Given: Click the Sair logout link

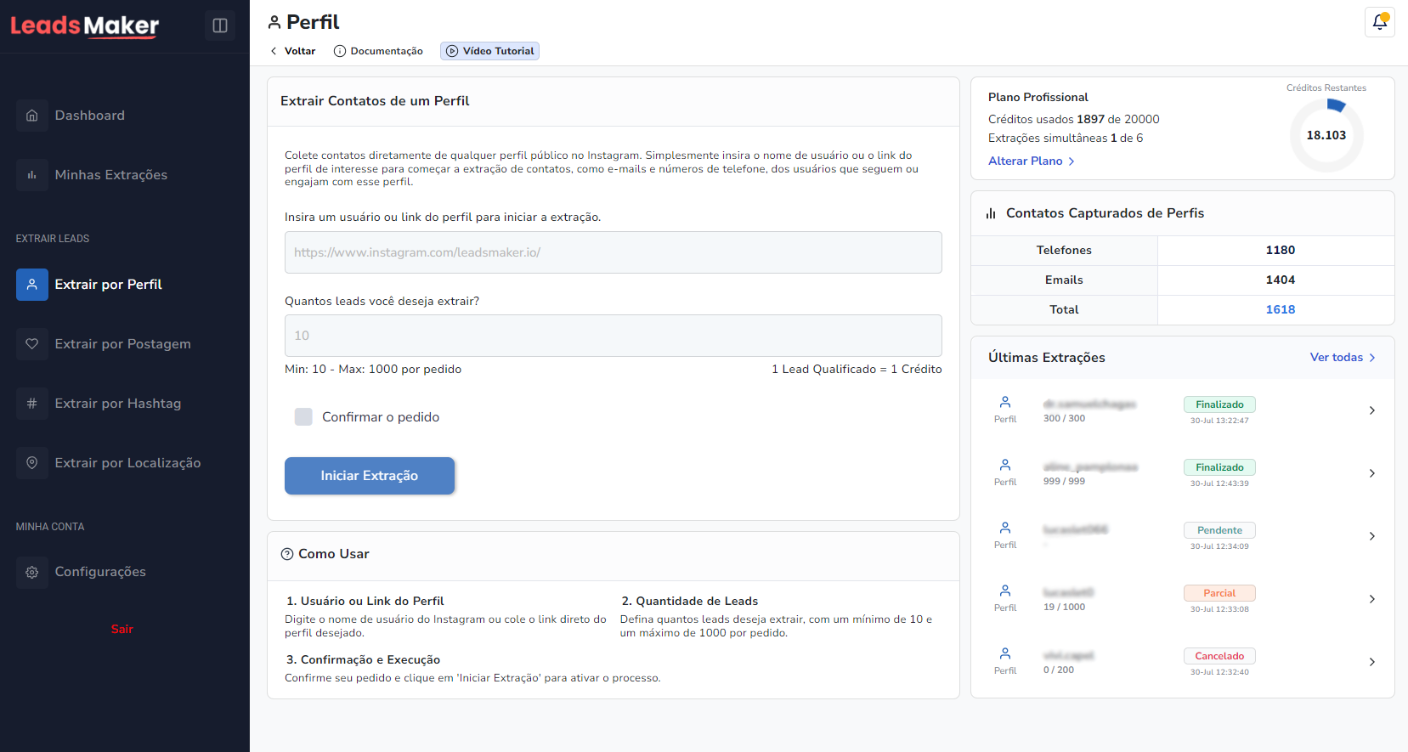Looking at the screenshot, I should 122,629.
